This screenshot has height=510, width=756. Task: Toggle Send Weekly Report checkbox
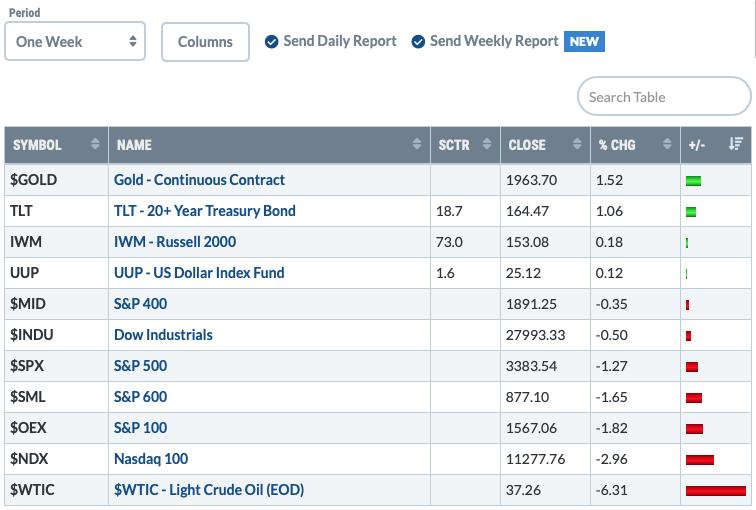[x=418, y=42]
